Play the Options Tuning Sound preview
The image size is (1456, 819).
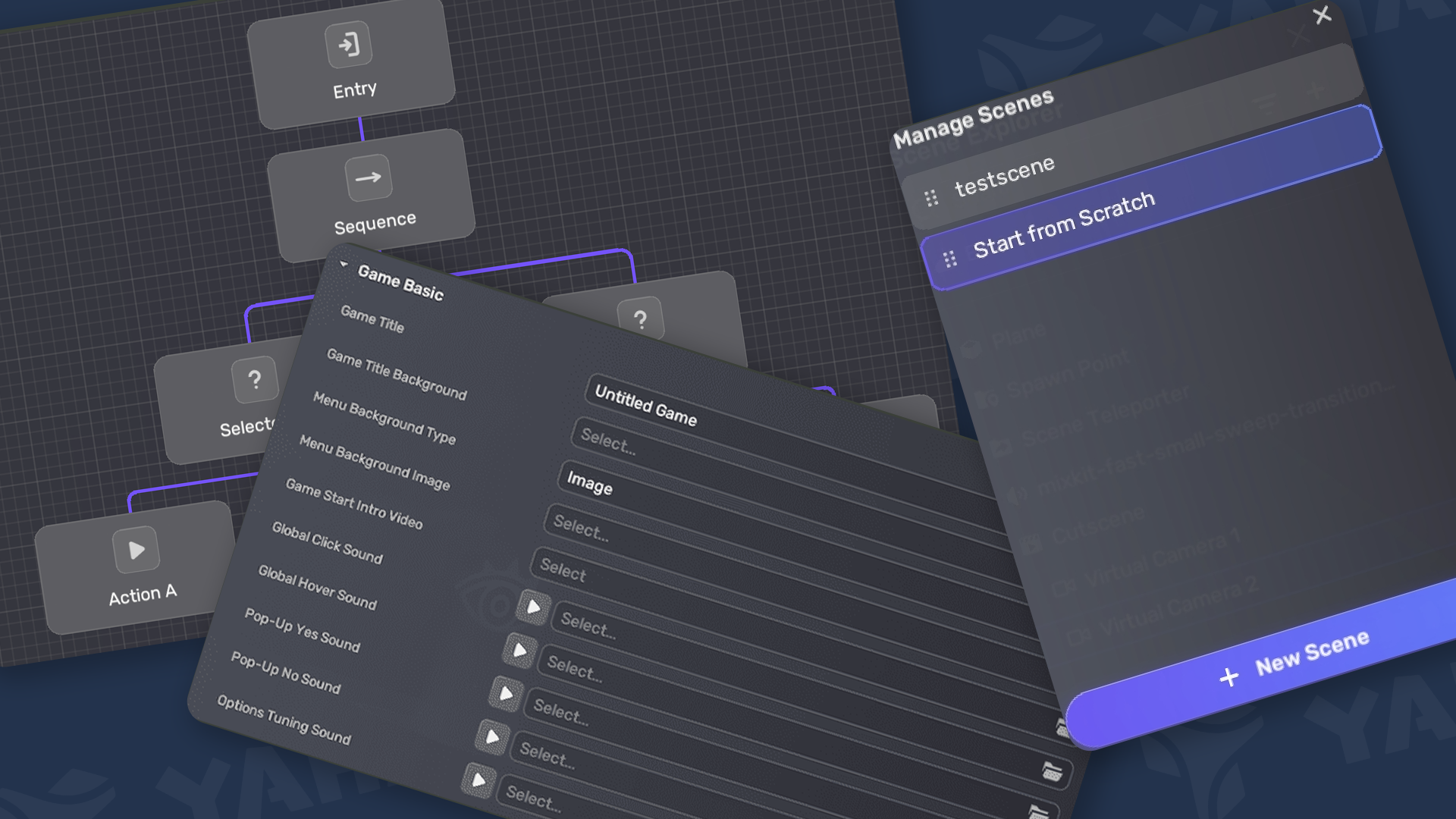click(x=479, y=780)
